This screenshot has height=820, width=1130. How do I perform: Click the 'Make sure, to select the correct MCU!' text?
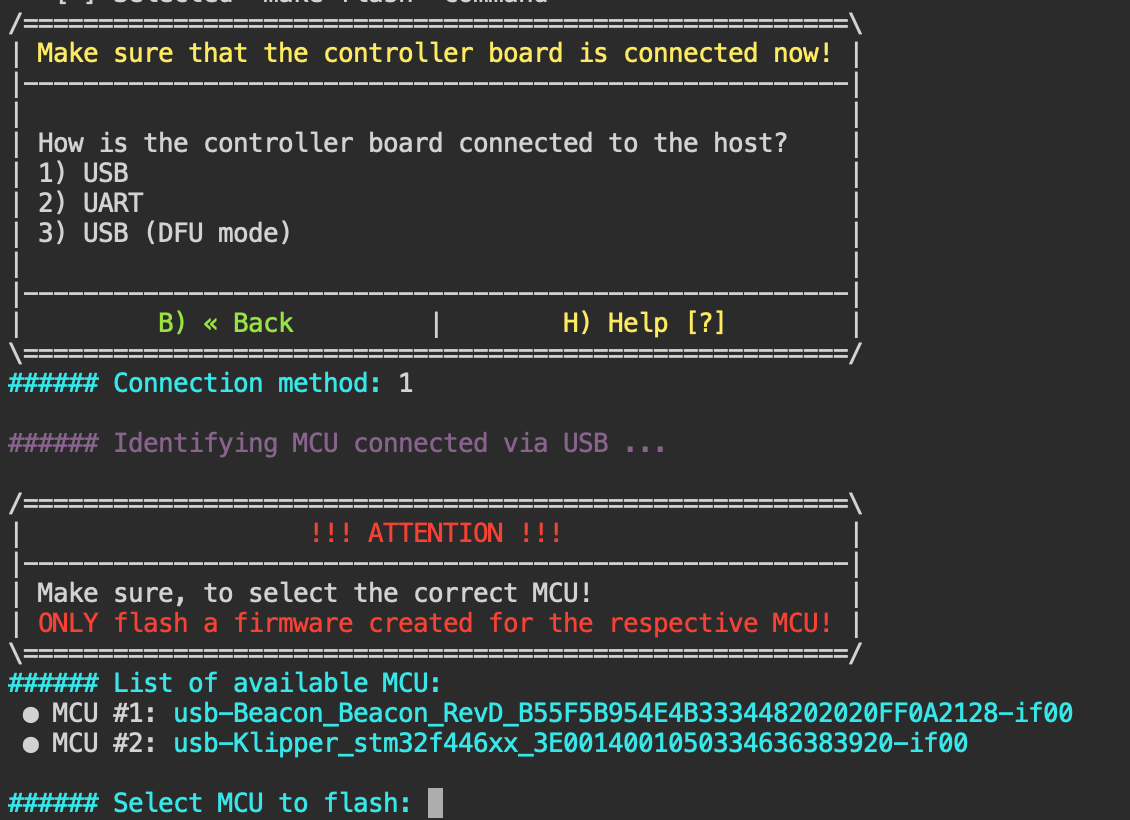[x=314, y=592]
